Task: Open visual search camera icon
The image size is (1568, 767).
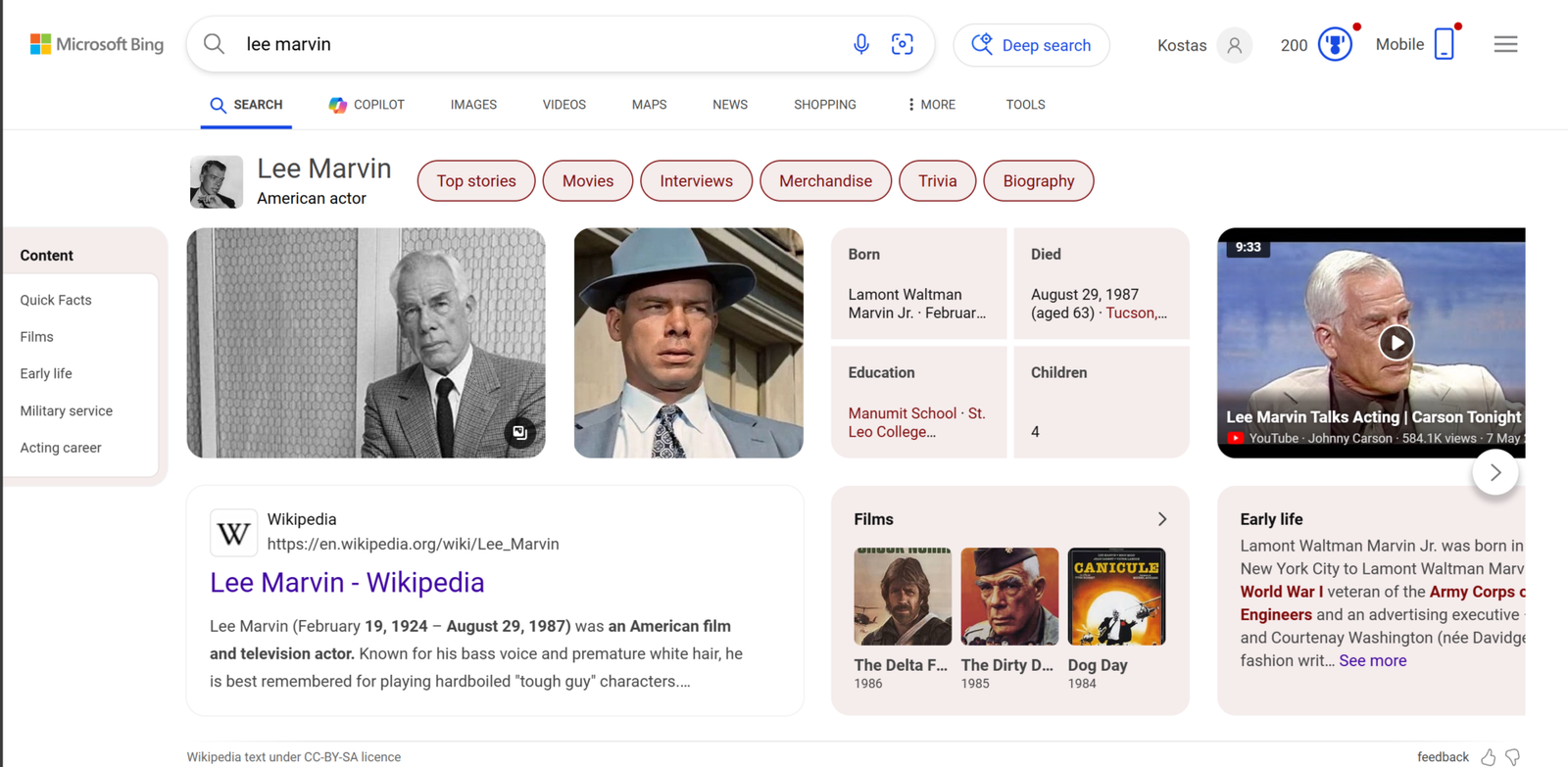Action: (x=902, y=44)
